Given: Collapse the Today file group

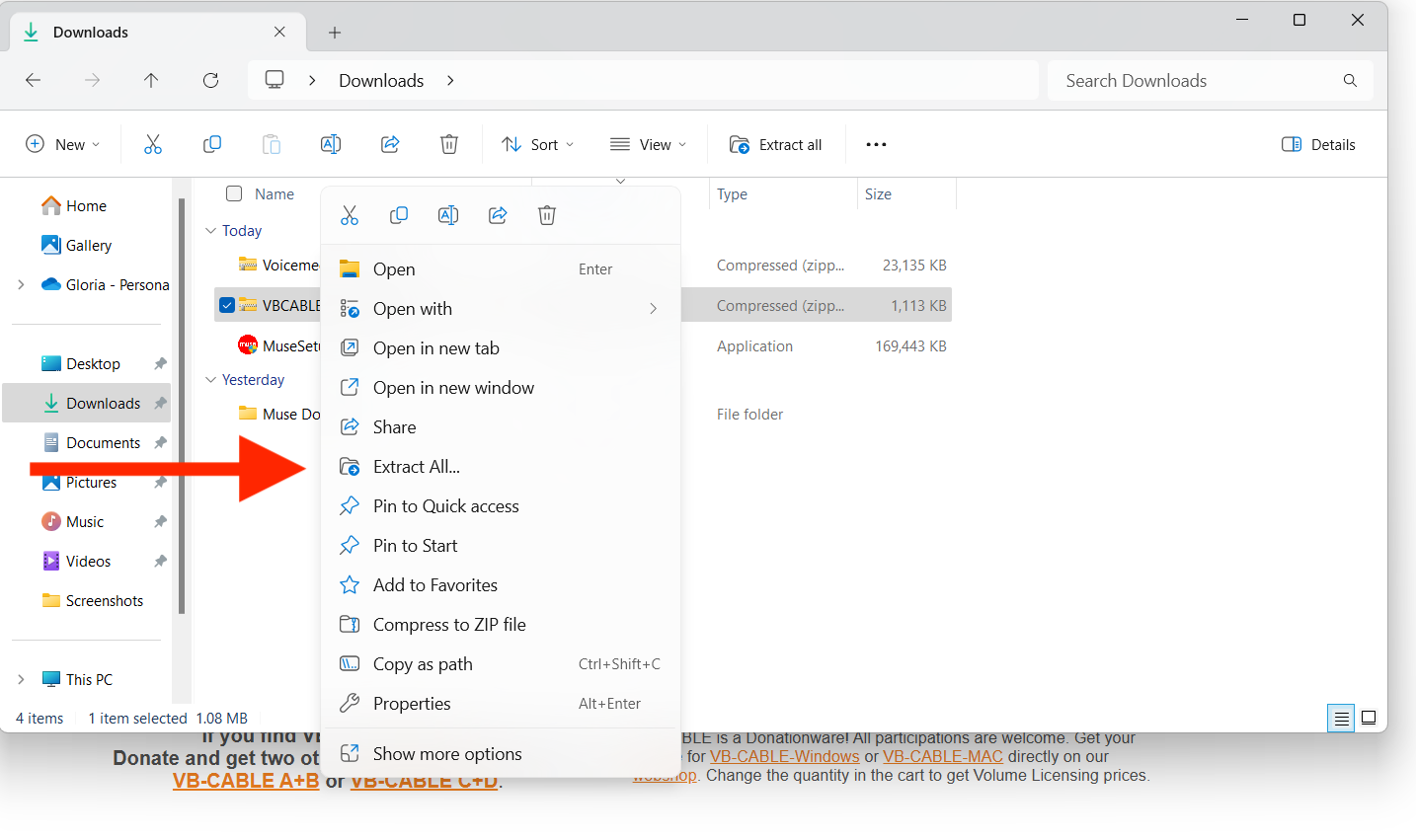Looking at the screenshot, I should tap(210, 230).
